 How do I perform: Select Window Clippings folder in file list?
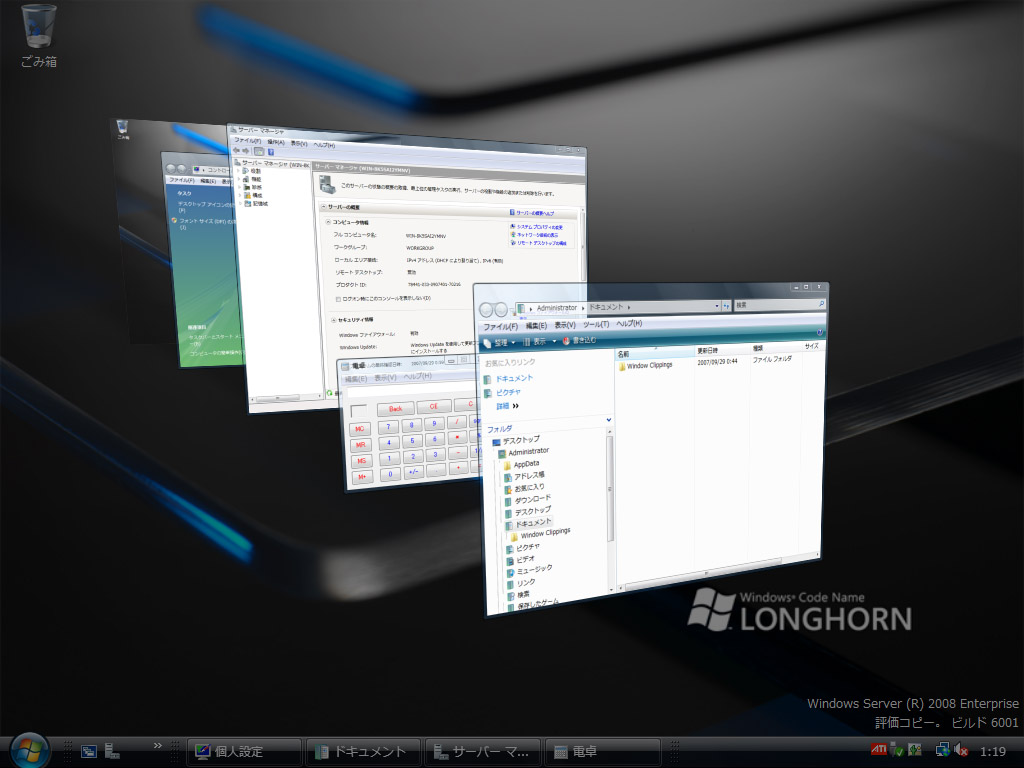click(646, 366)
